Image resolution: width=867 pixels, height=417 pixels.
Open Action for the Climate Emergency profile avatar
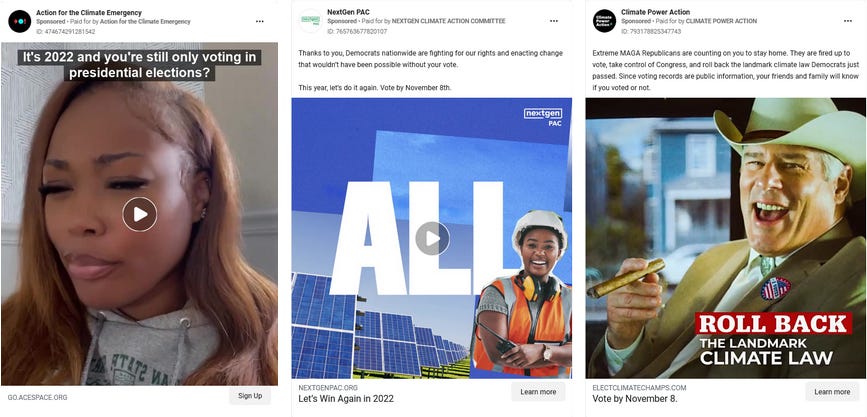19,21
